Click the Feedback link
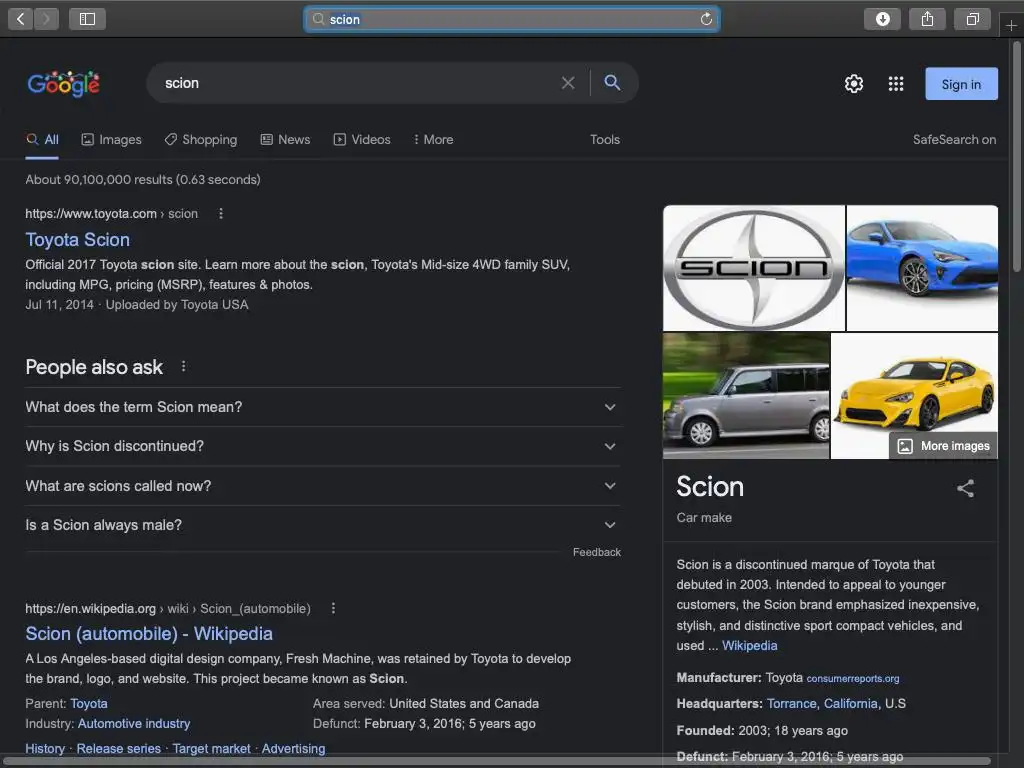 (597, 552)
